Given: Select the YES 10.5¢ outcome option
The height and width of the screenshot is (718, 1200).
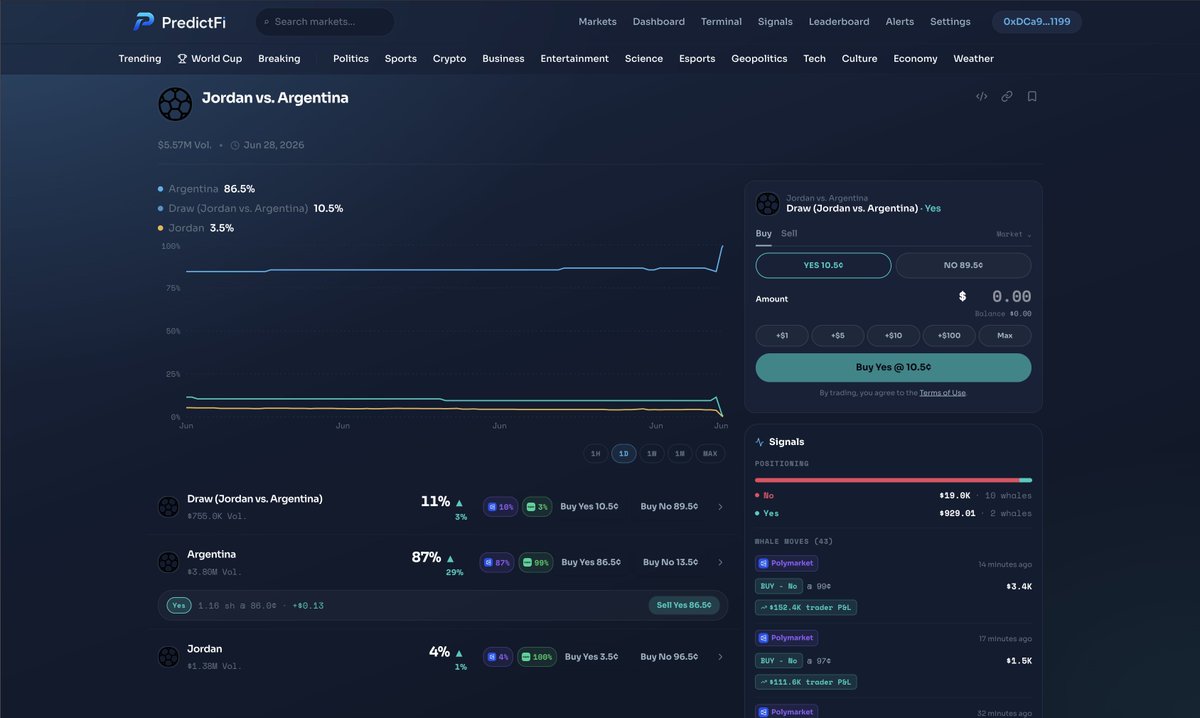Looking at the screenshot, I should (823, 265).
